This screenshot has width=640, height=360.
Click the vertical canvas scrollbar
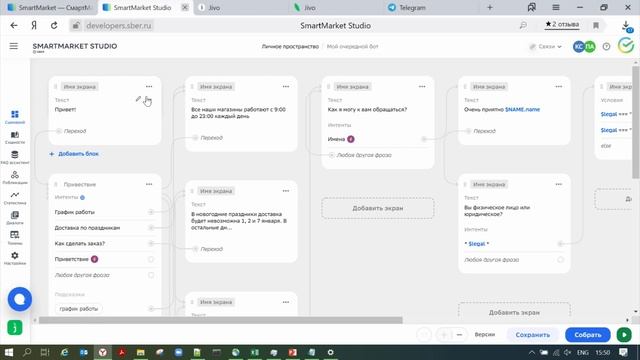coord(636,122)
